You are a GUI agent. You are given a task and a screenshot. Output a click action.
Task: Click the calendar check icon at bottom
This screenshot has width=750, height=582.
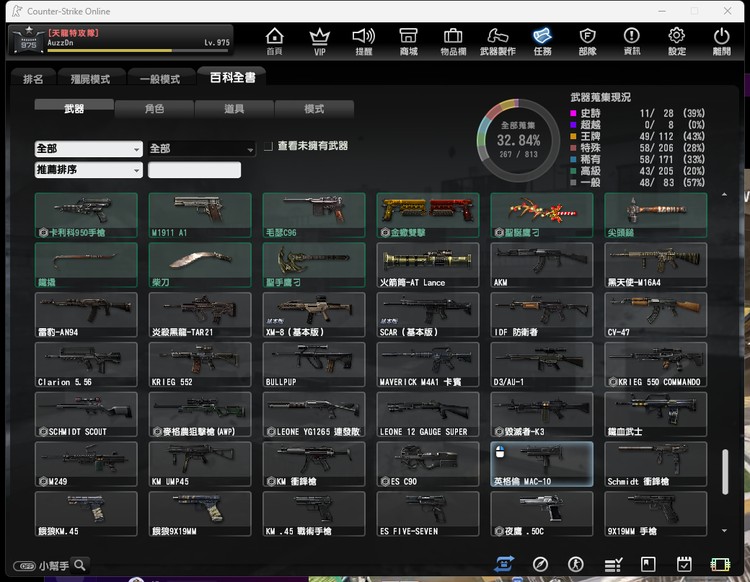684,565
